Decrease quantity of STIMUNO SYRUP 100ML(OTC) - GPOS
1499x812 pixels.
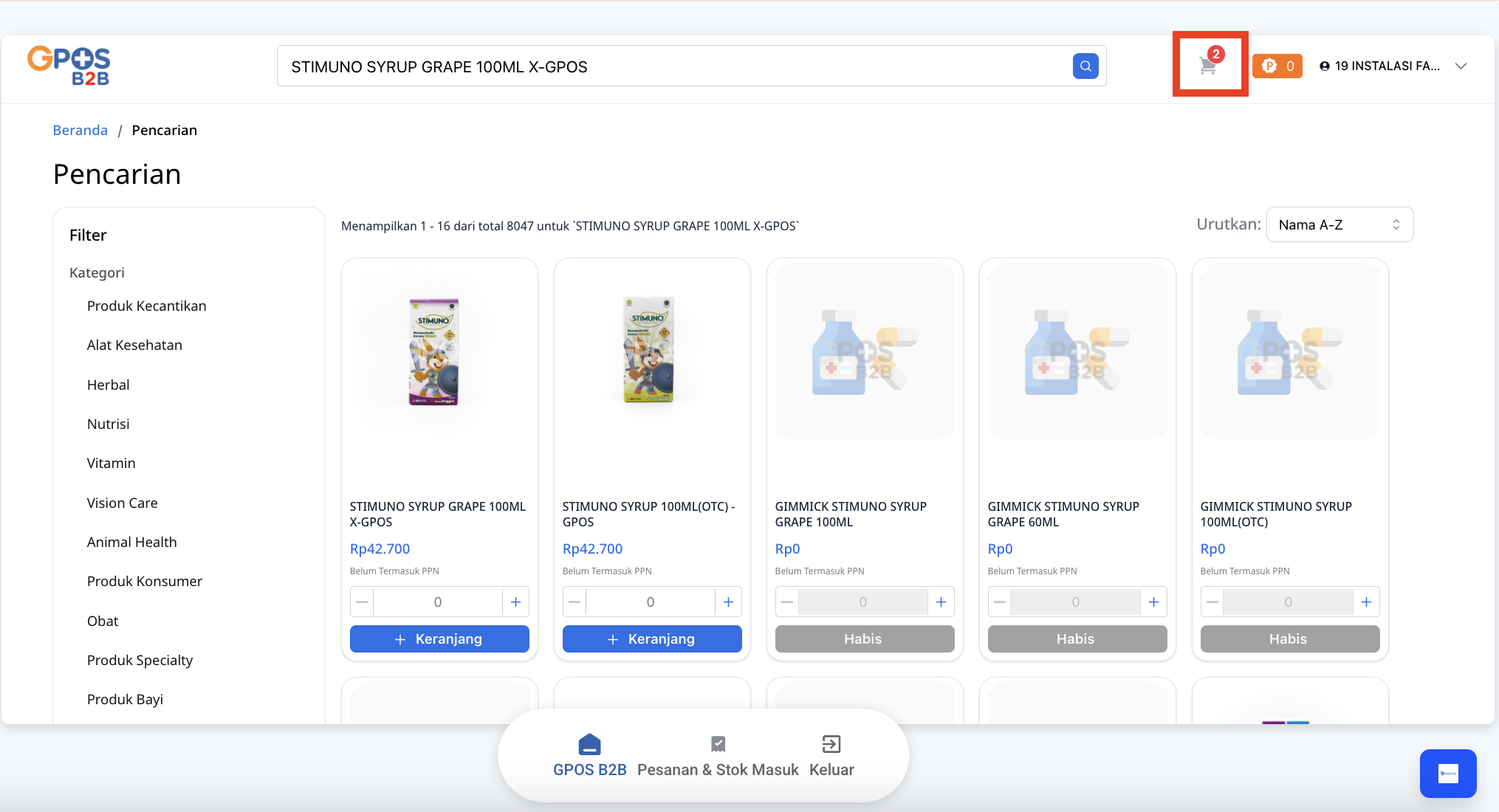coord(574,602)
